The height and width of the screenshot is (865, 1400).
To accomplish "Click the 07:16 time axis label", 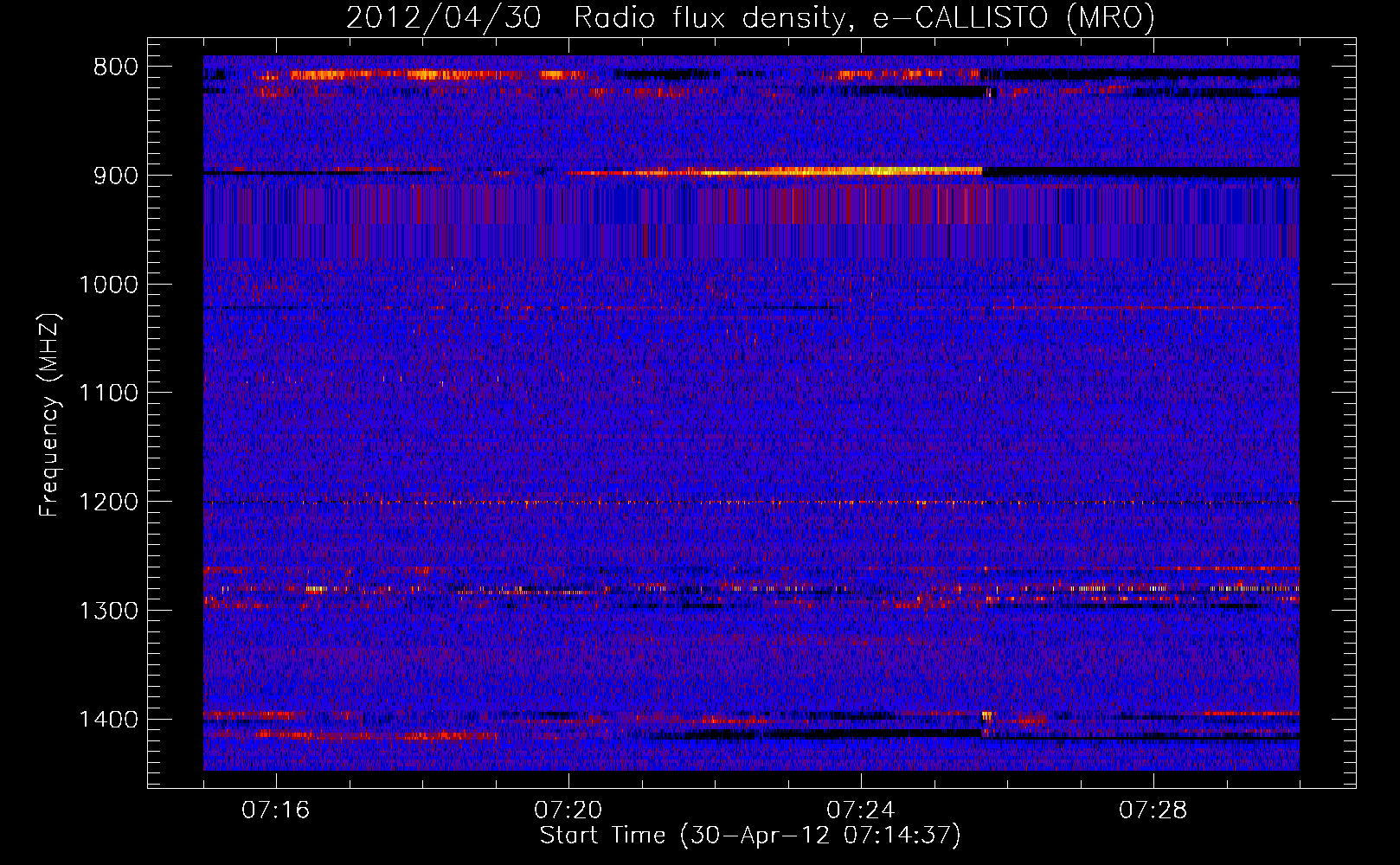I will click(276, 811).
